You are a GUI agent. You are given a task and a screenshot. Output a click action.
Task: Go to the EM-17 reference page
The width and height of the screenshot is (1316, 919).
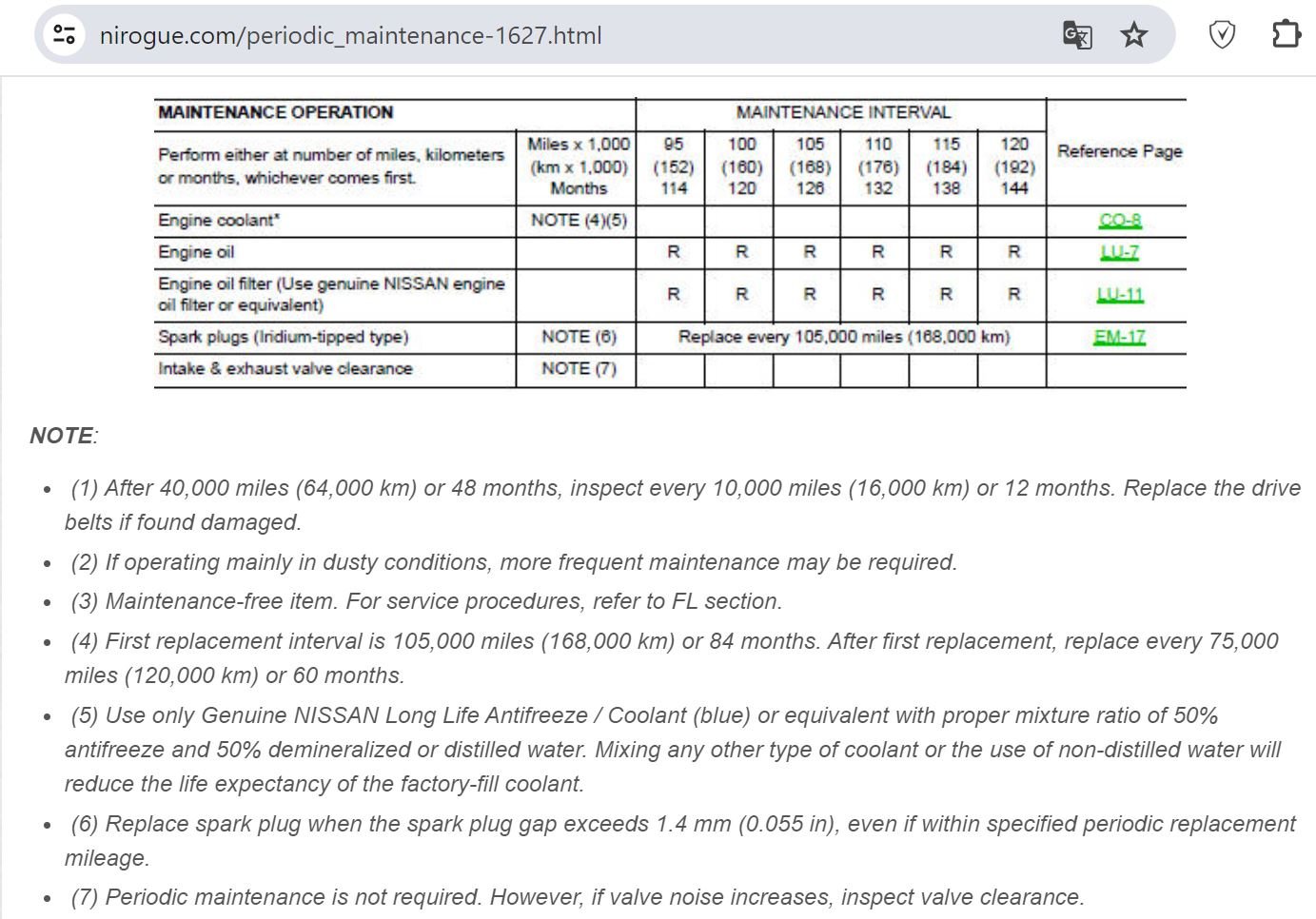point(1120,337)
